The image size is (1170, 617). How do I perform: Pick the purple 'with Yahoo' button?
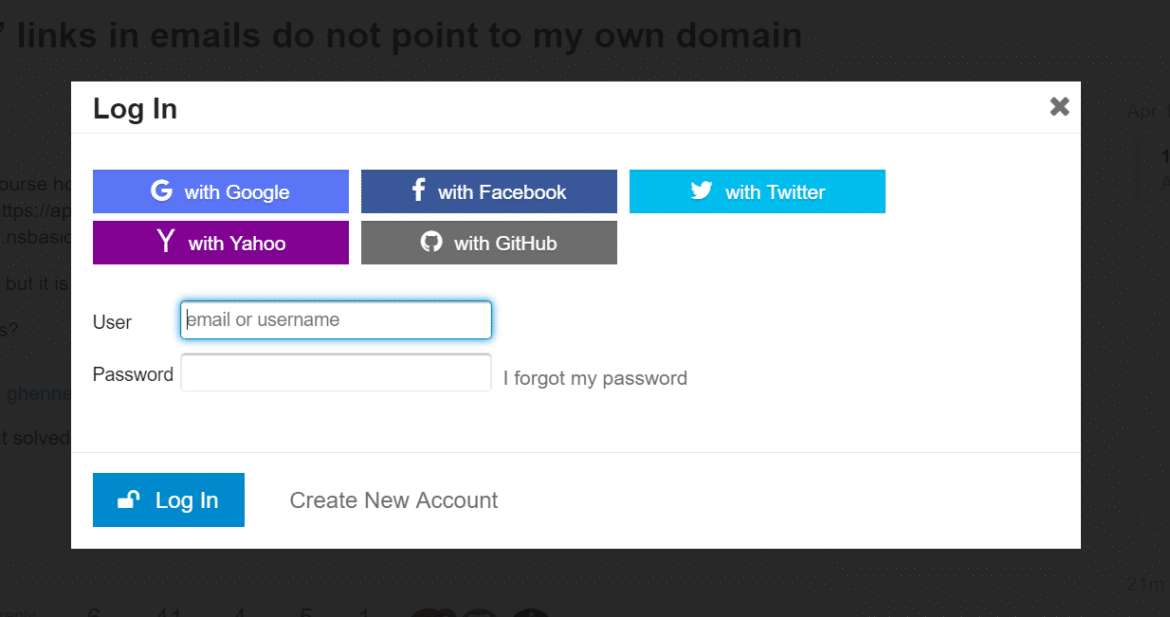(x=221, y=242)
